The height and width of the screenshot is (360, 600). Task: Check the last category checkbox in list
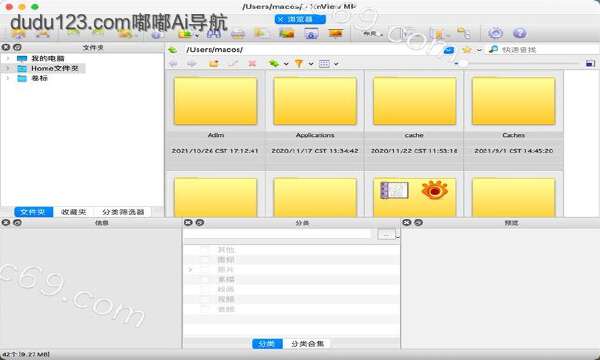tap(205, 309)
